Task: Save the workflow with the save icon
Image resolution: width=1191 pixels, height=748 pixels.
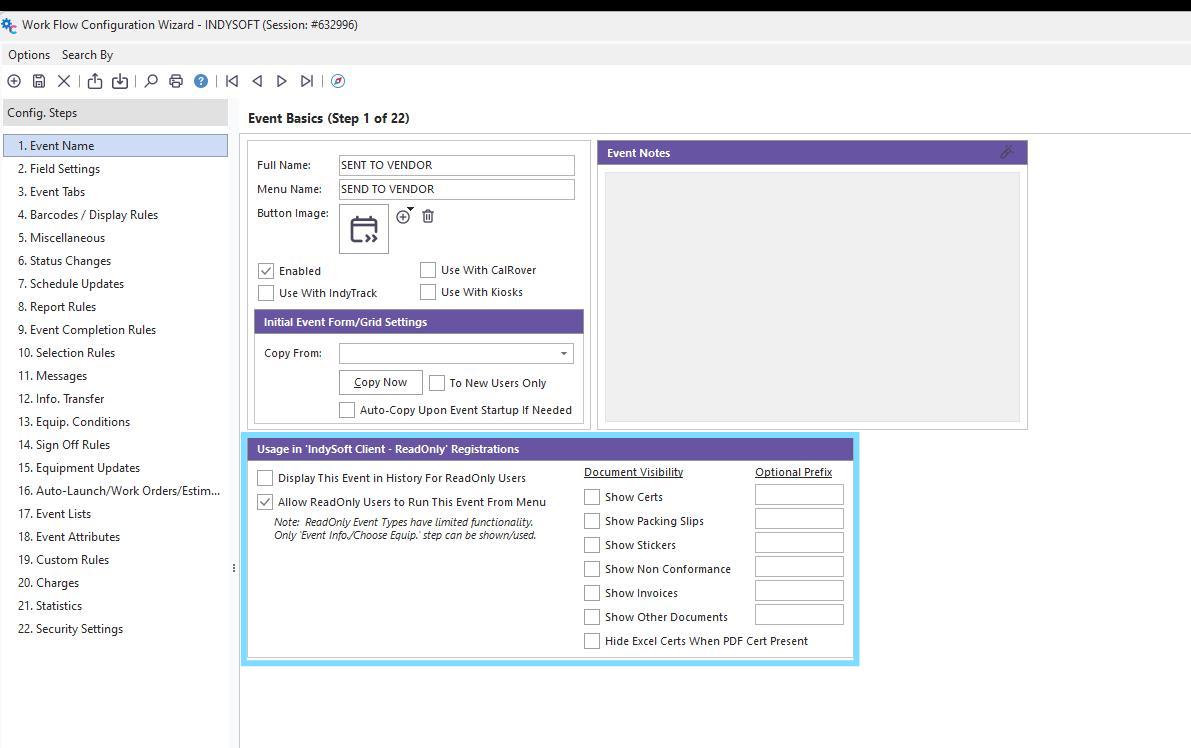Action: click(38, 81)
